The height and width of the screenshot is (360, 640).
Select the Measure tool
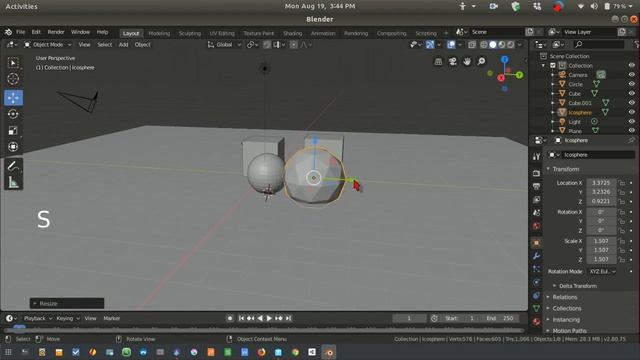coord(13,182)
